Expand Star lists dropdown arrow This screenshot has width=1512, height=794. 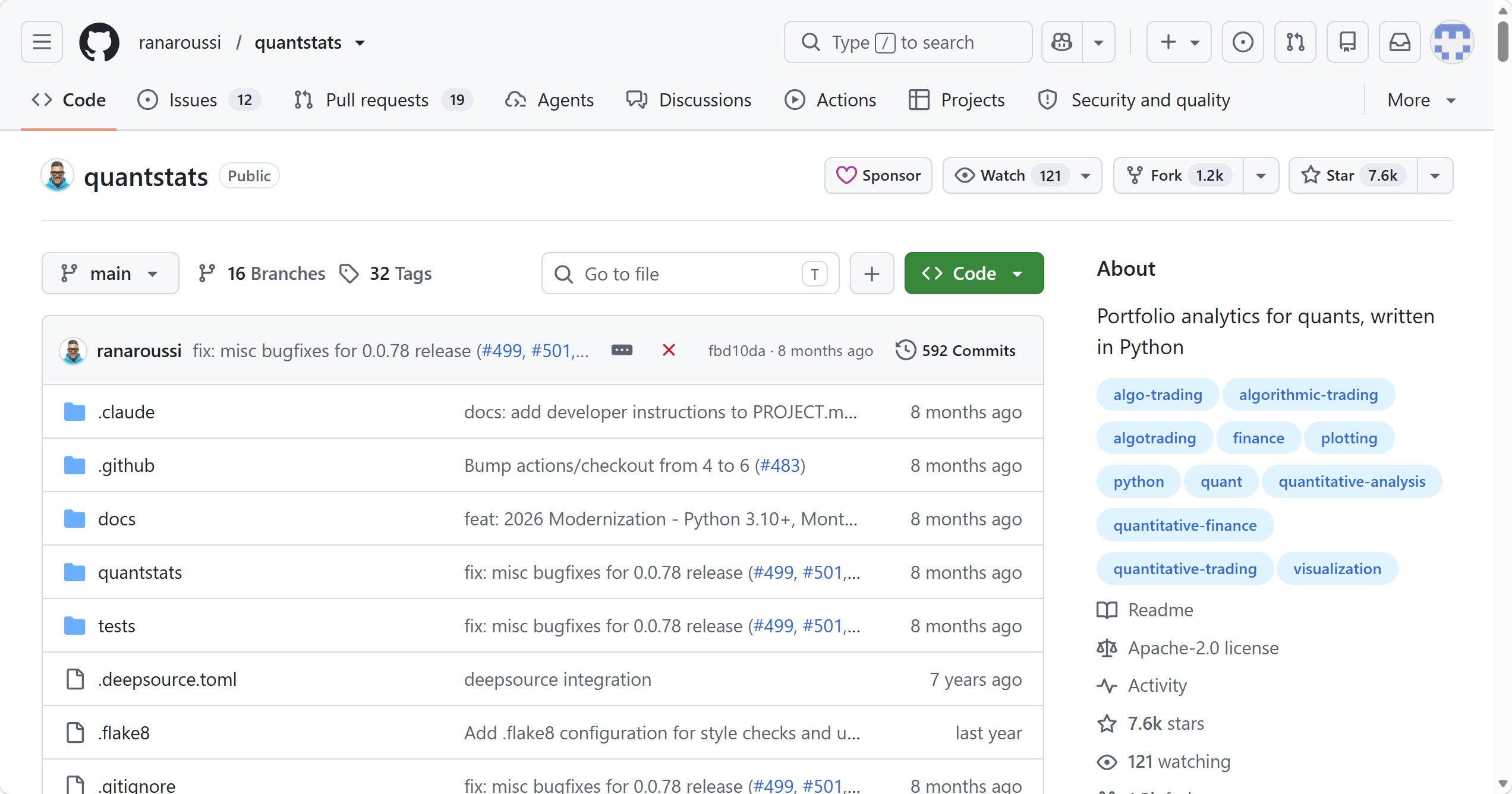click(x=1435, y=175)
